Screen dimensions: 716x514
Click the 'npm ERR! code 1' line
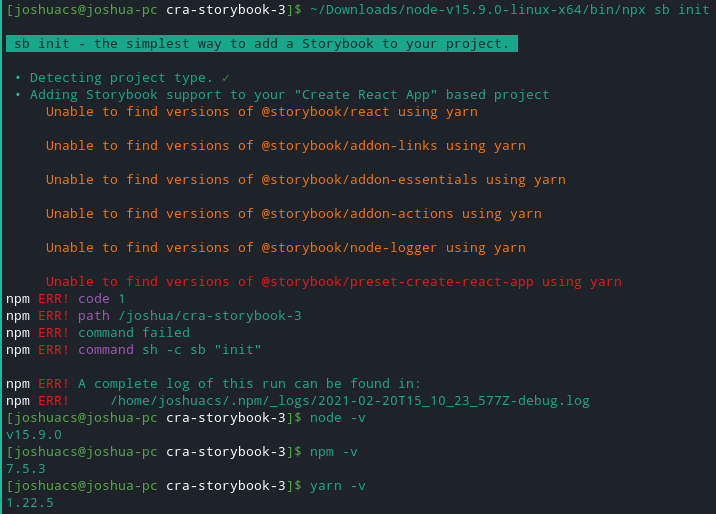pyautogui.click(x=65, y=299)
